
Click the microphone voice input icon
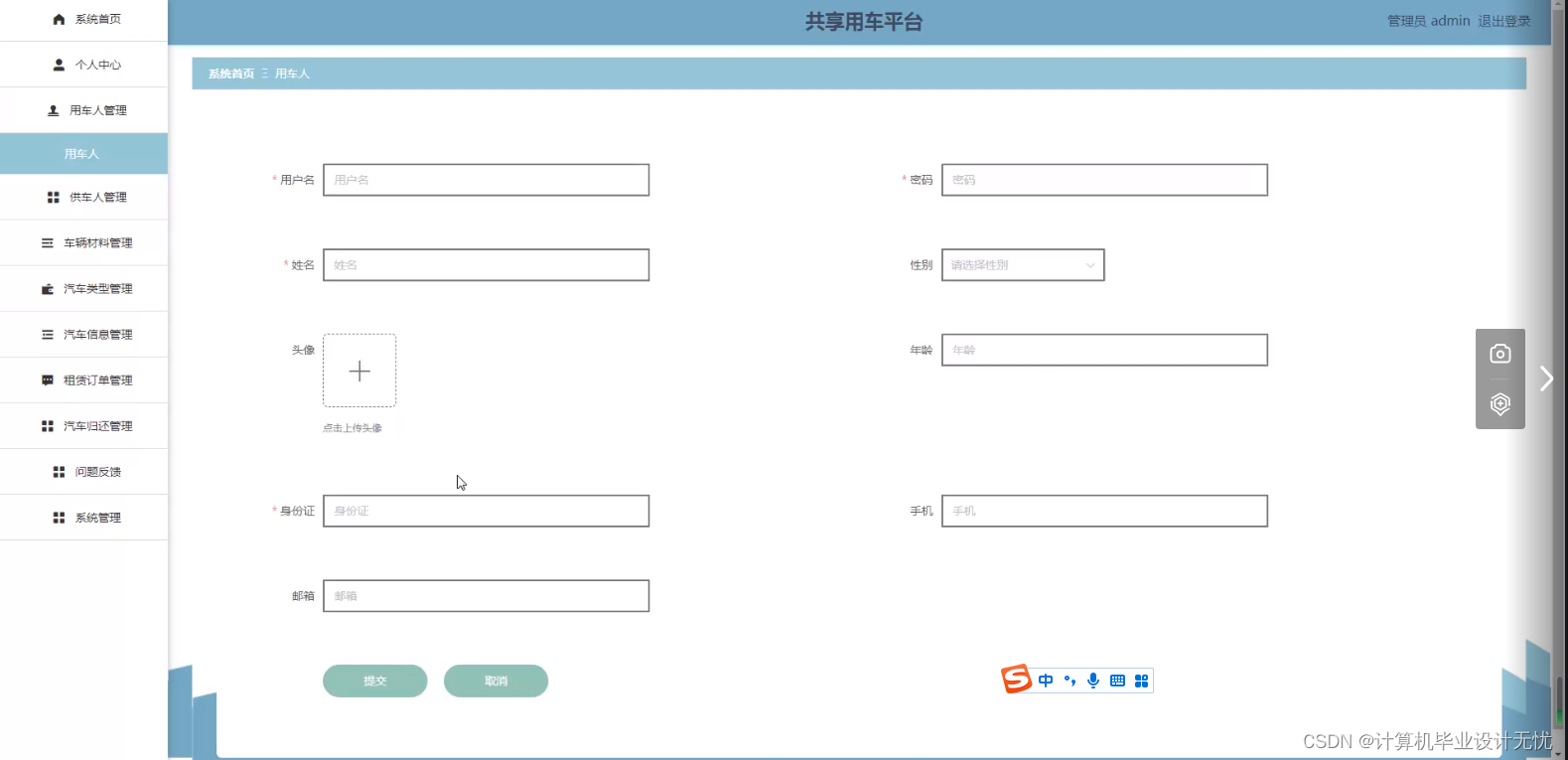1093,681
